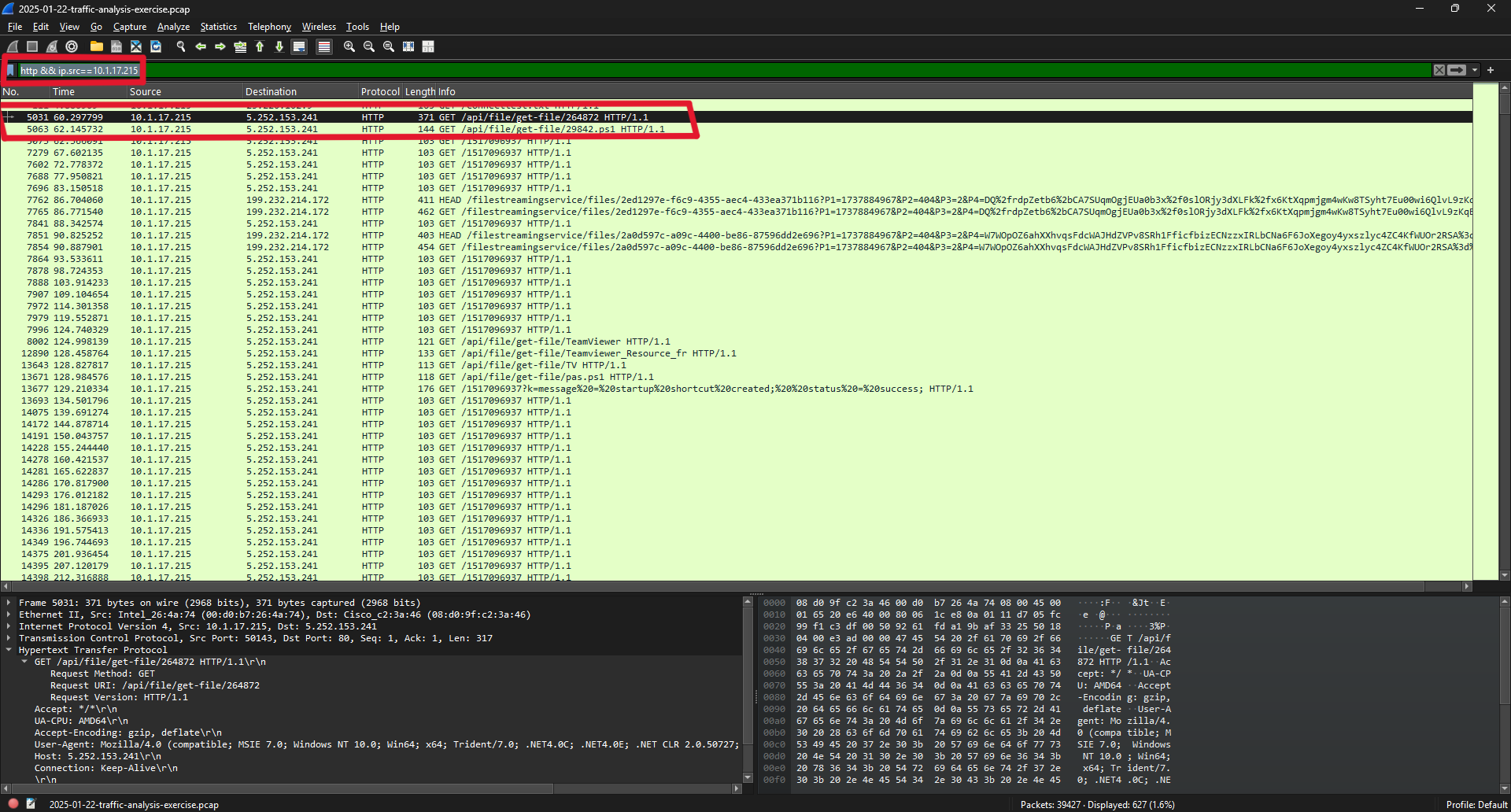1511x812 pixels.
Task: Click the expert information red circle indicator
Action: tap(13, 804)
